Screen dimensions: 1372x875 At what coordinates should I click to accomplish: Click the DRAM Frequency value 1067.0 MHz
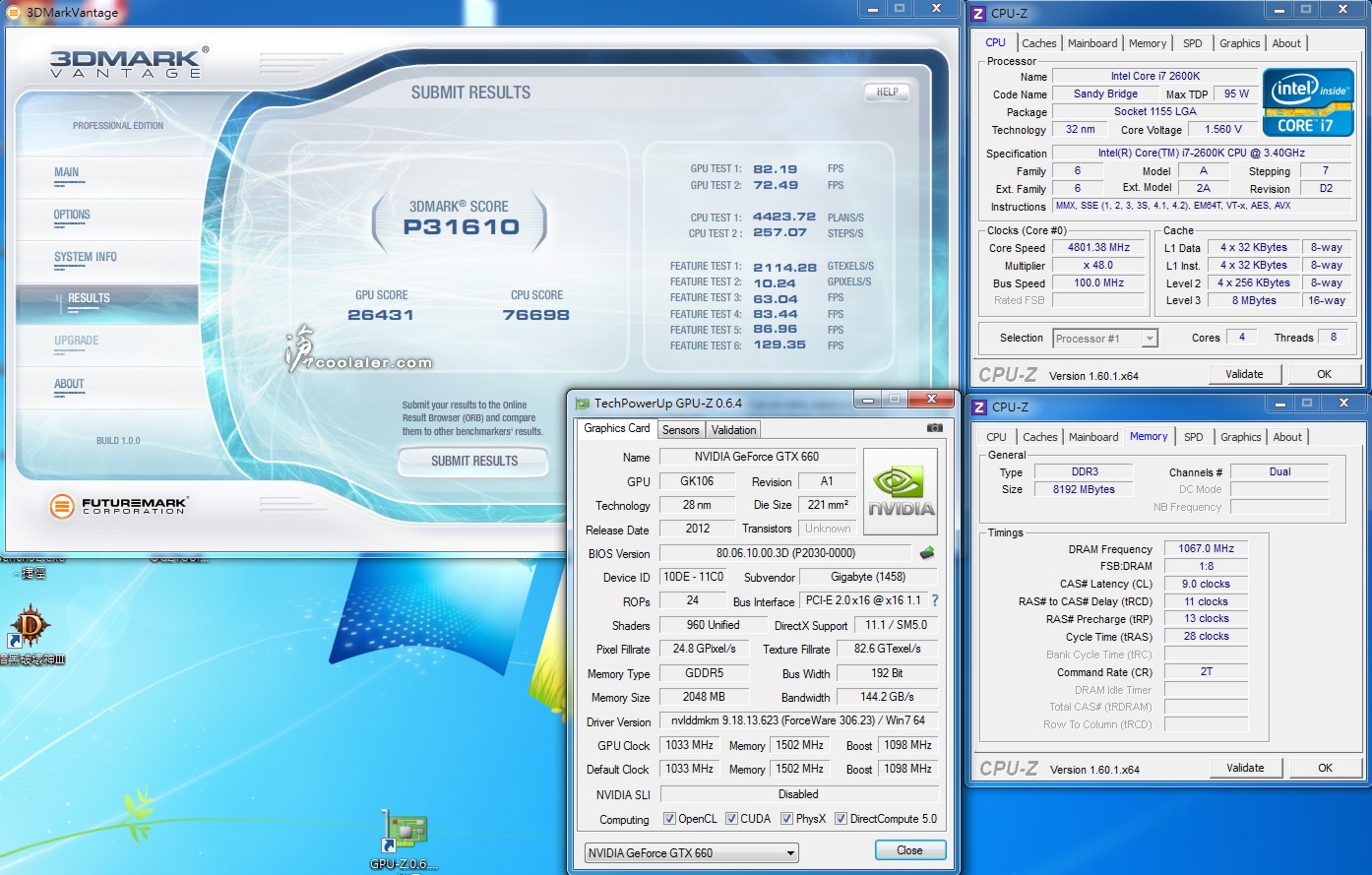pos(1206,549)
